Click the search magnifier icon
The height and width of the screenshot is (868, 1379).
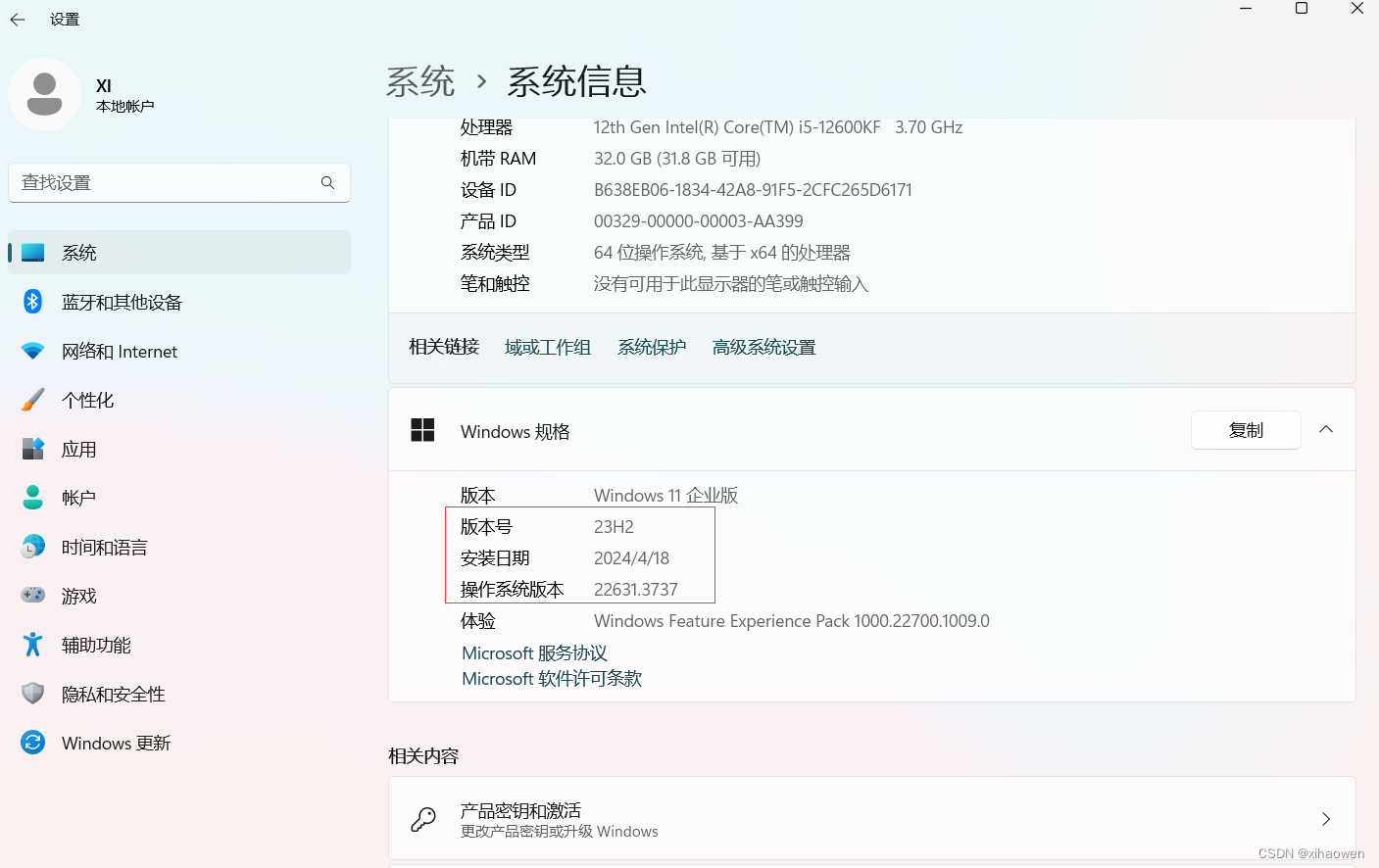pos(327,182)
